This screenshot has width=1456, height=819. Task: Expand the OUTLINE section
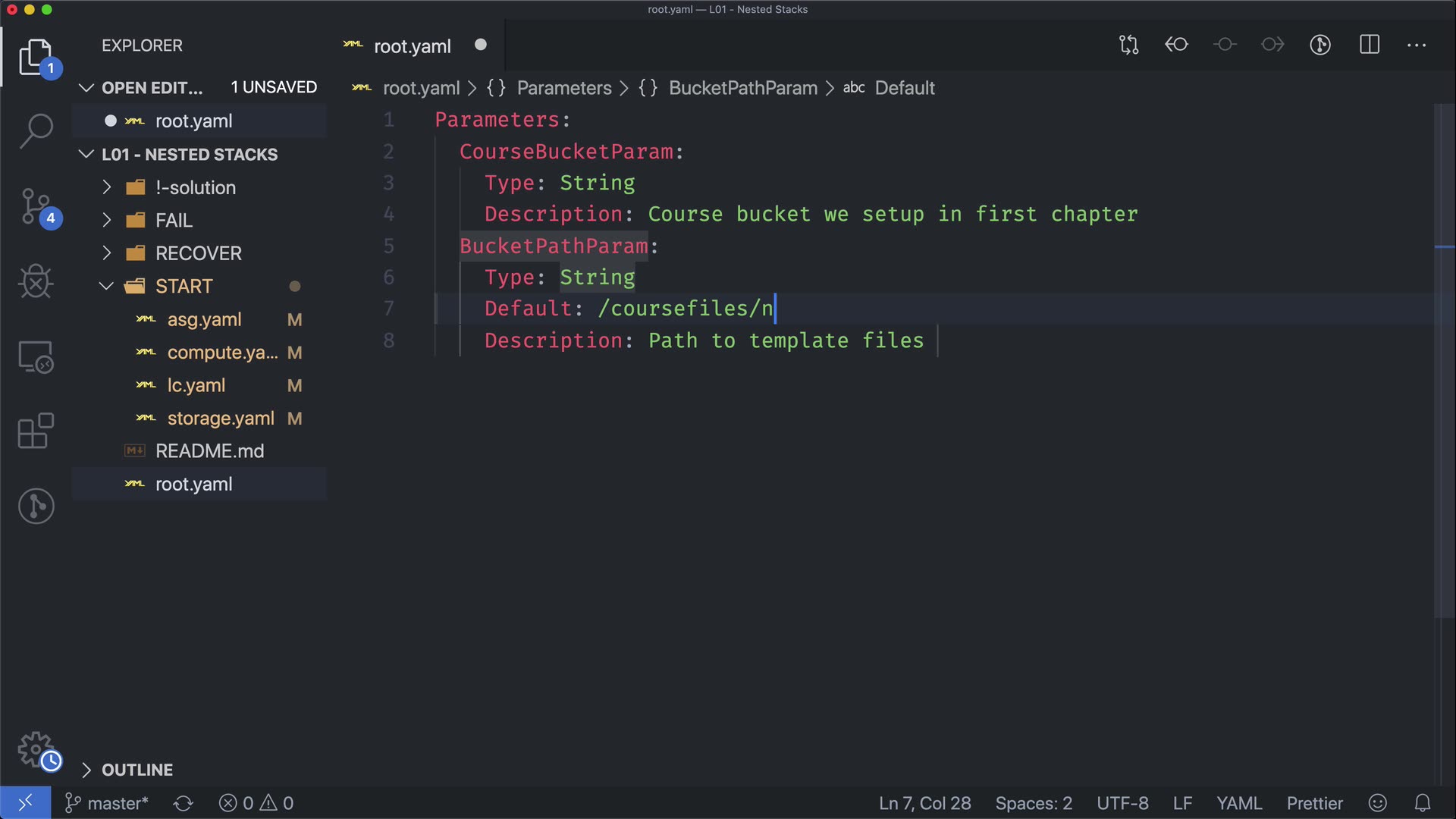coord(136,770)
